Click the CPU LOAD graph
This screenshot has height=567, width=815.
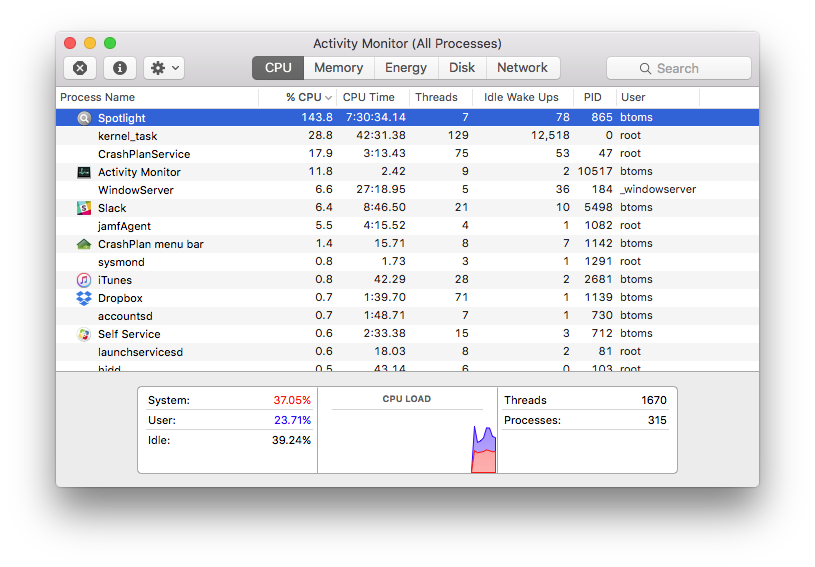click(408, 440)
